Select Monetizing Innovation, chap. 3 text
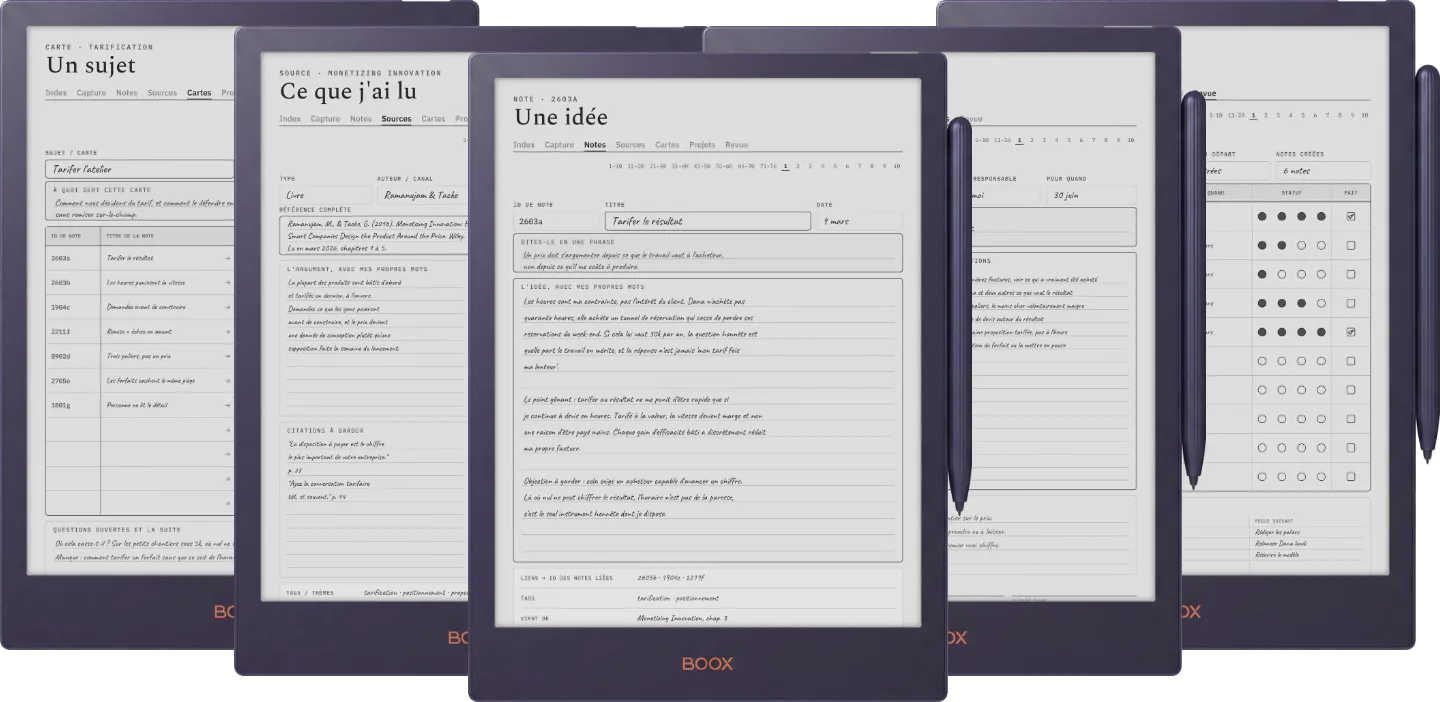Viewport: 1440px width, 702px height. coord(682,618)
